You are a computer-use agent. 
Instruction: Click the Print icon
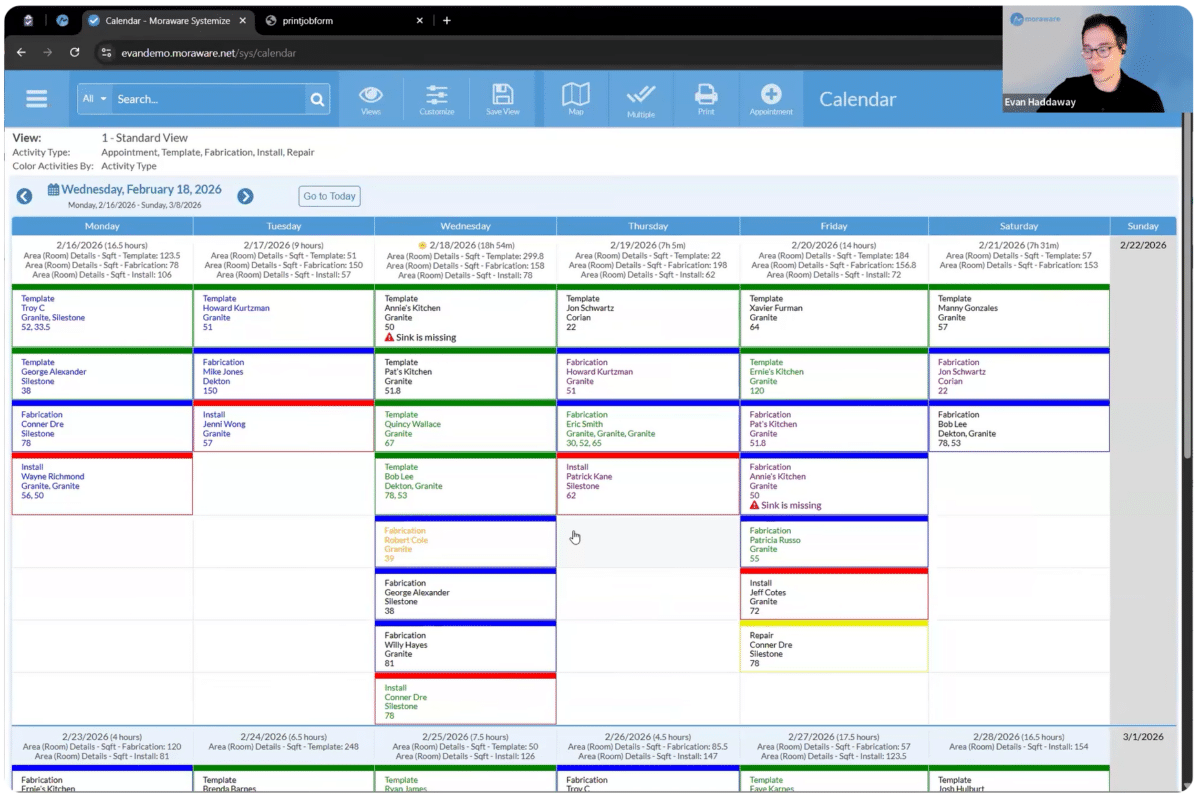tap(706, 98)
